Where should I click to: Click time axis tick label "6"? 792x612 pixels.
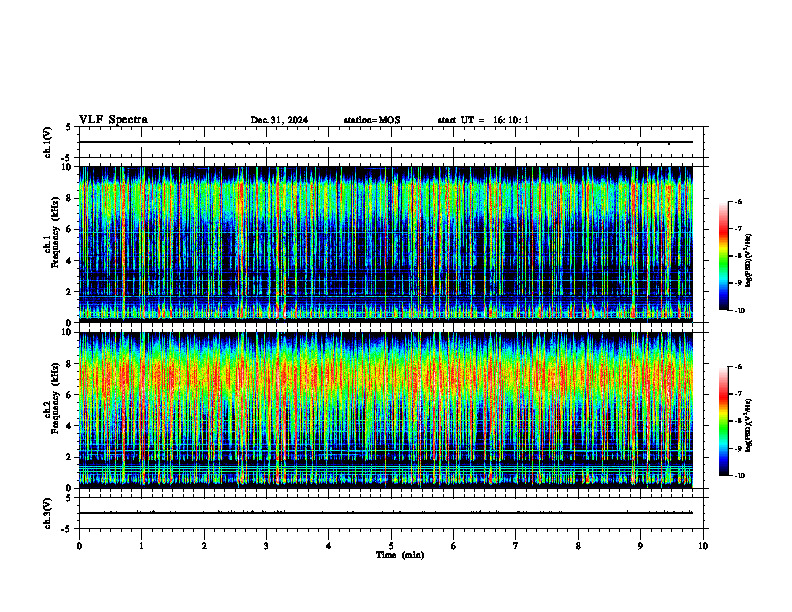coord(454,546)
